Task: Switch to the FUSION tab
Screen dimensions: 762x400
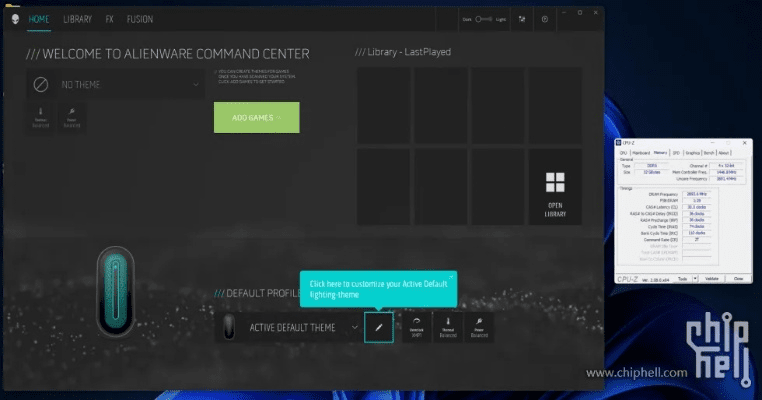Action: click(x=140, y=19)
